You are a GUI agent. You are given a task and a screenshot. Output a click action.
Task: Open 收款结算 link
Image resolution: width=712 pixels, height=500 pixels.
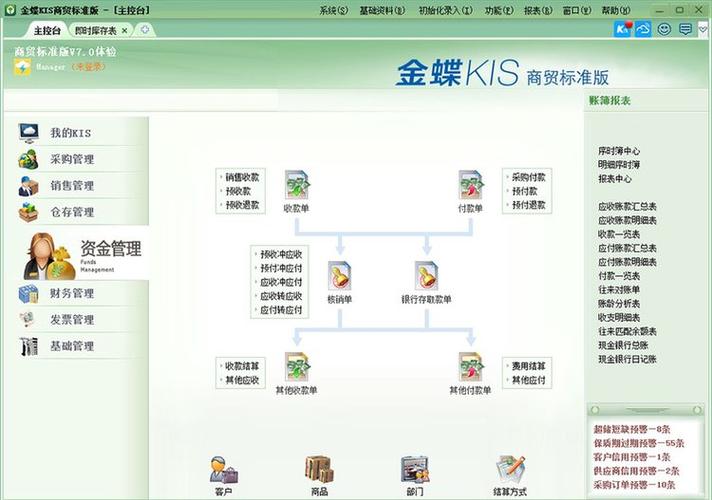click(242, 366)
